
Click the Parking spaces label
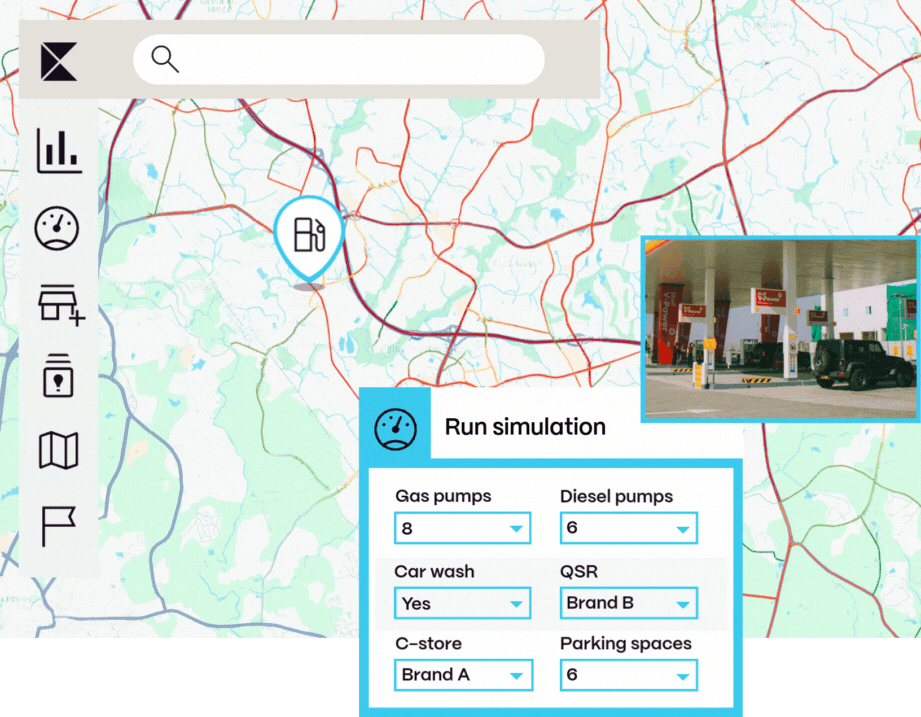[625, 643]
